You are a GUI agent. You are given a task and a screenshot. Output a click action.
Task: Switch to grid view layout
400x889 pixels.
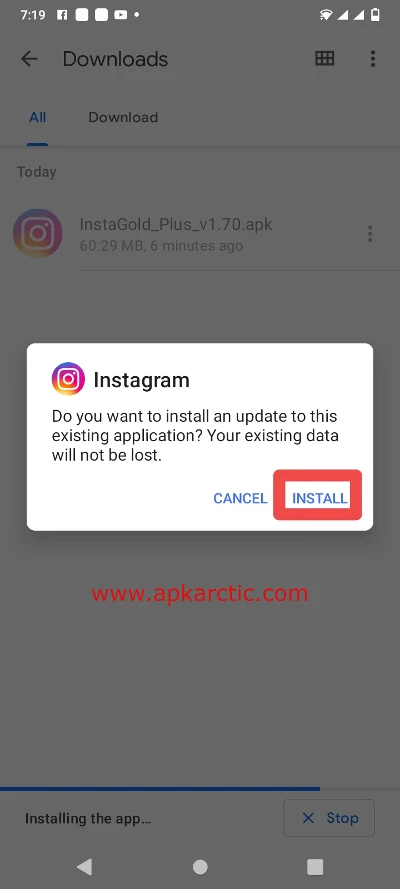click(x=325, y=58)
